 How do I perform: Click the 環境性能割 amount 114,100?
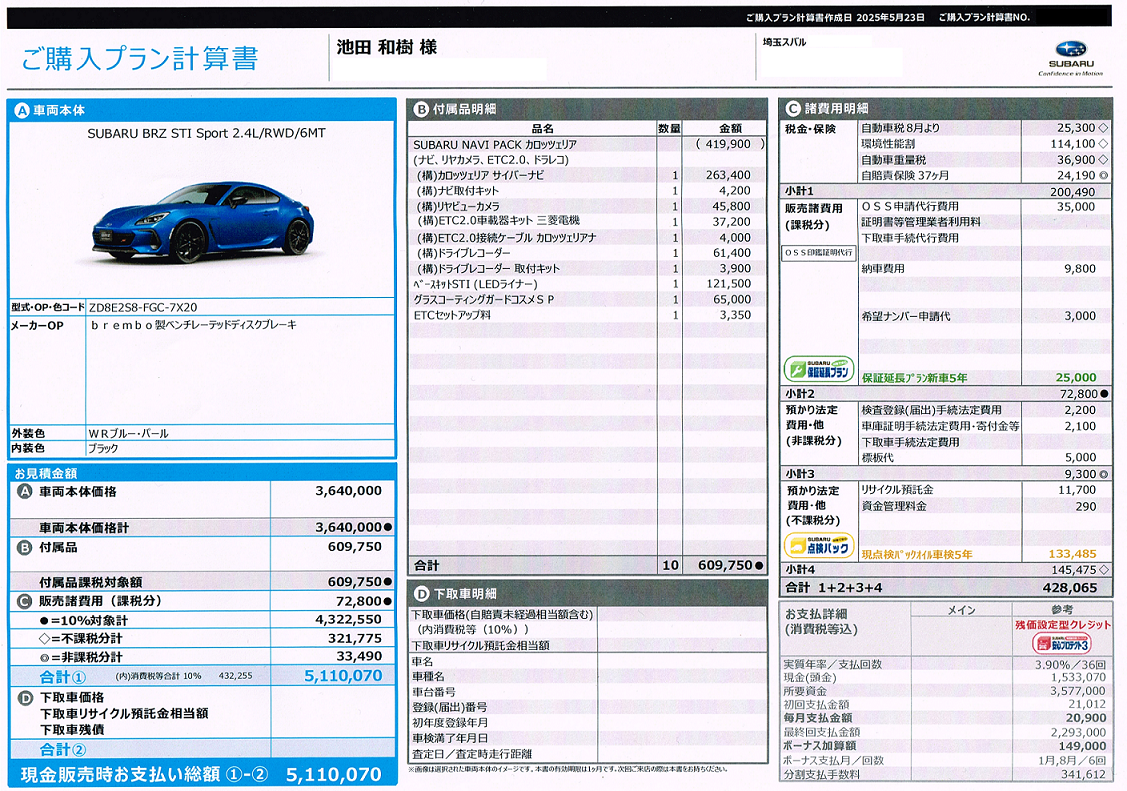coord(1073,144)
